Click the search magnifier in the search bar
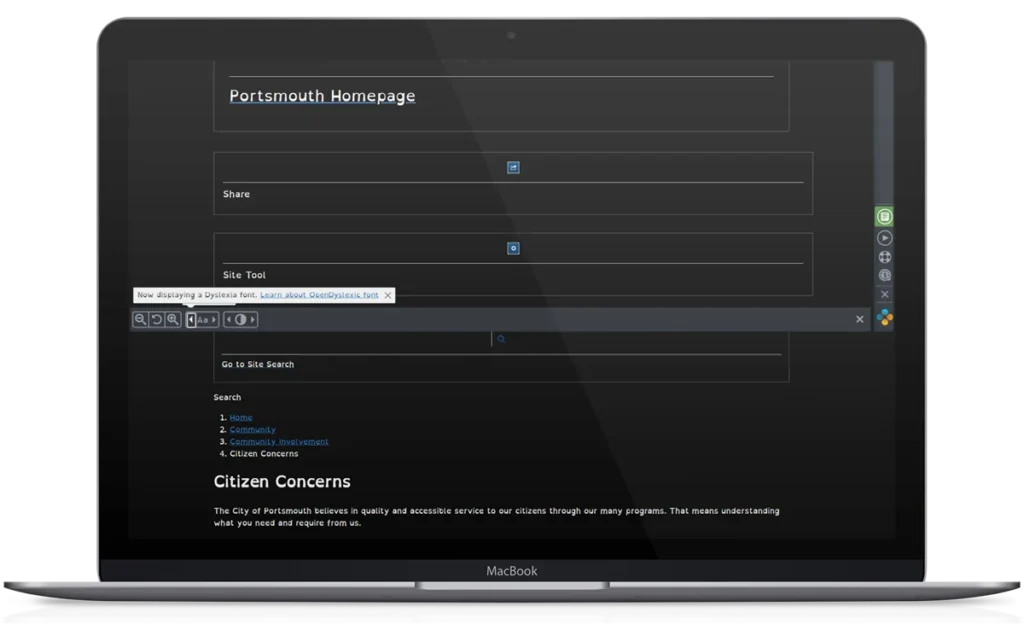This screenshot has width=1024, height=624. click(501, 339)
